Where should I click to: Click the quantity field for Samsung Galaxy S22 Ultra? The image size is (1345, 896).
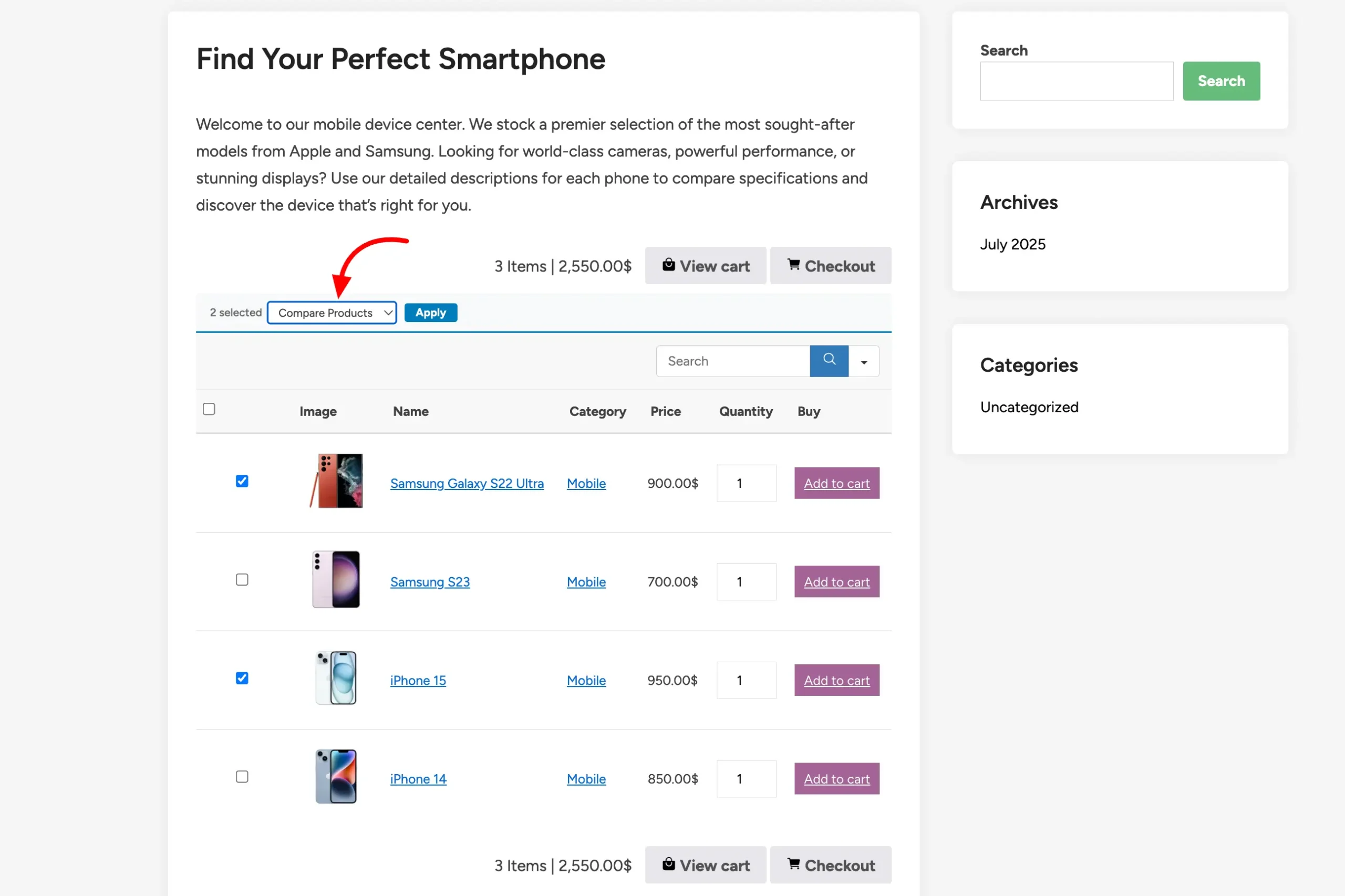(747, 483)
